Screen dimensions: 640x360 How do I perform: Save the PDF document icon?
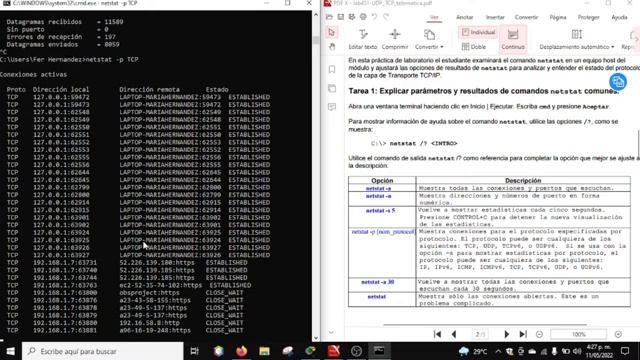pyautogui.click(x=340, y=17)
